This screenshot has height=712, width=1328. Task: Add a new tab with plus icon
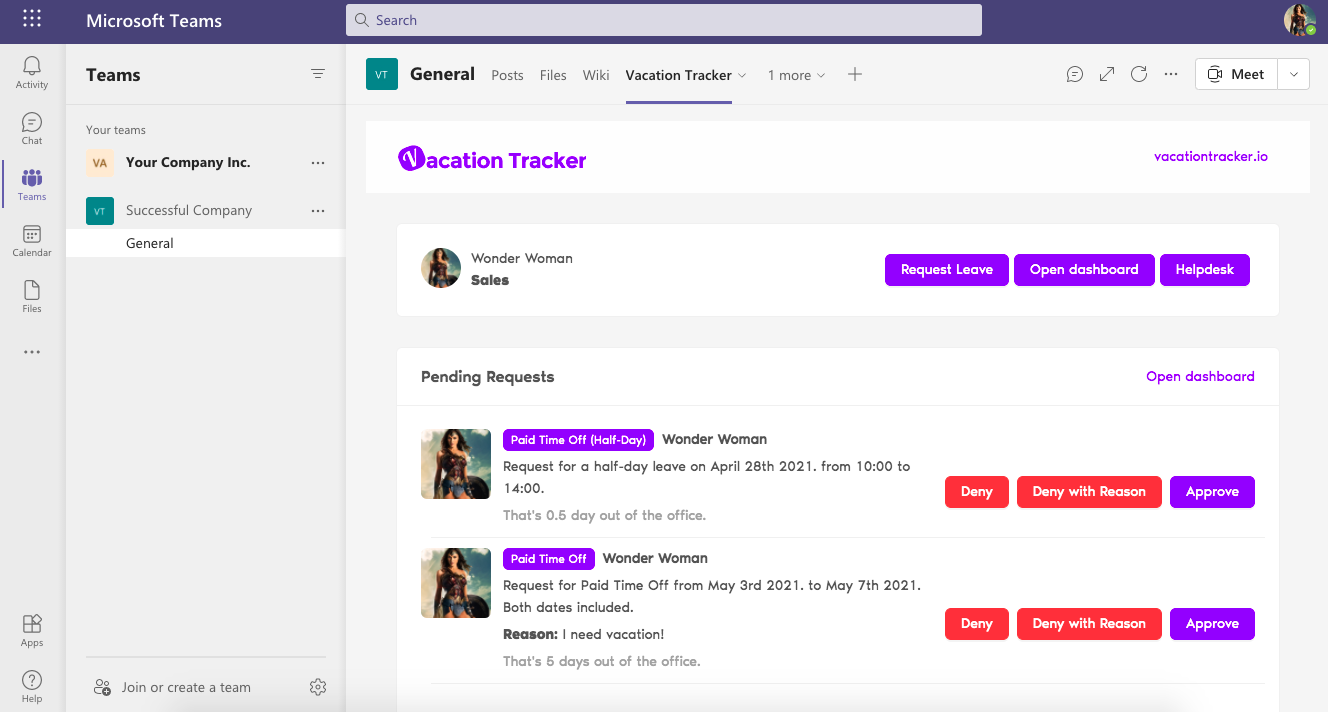click(x=855, y=74)
